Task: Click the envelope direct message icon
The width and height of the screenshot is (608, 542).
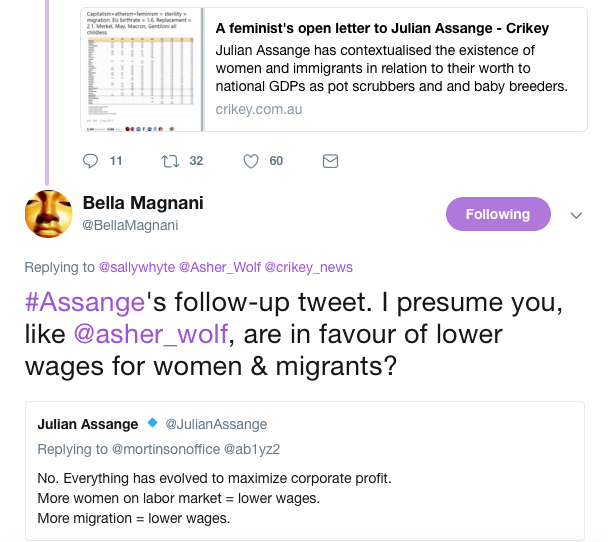Action: (x=330, y=161)
